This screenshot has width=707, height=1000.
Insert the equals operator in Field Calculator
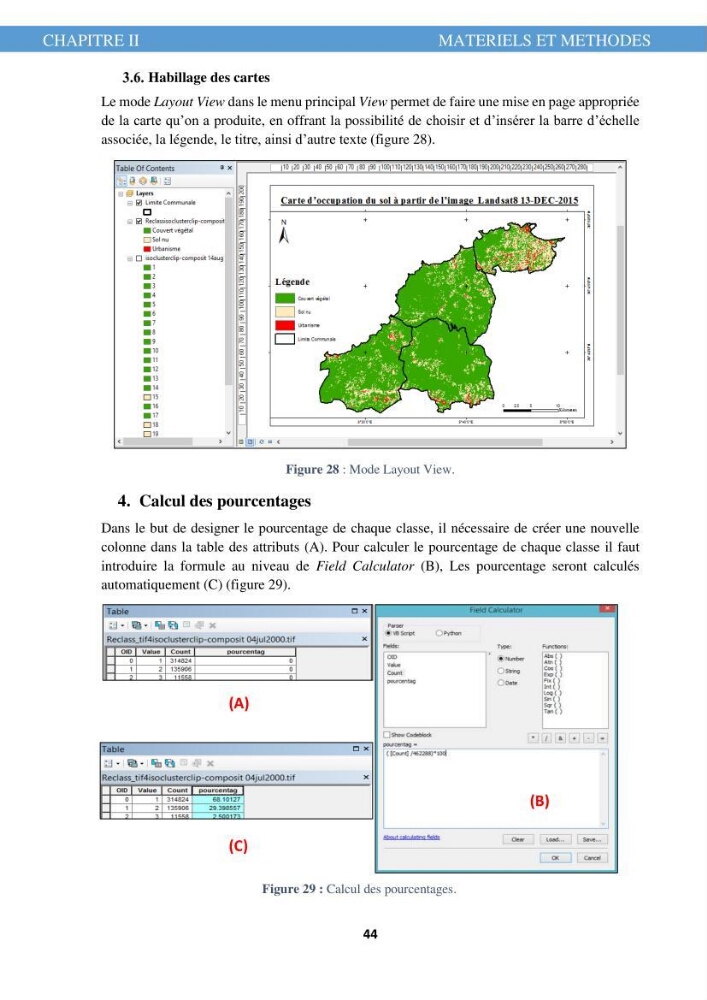(x=602, y=738)
